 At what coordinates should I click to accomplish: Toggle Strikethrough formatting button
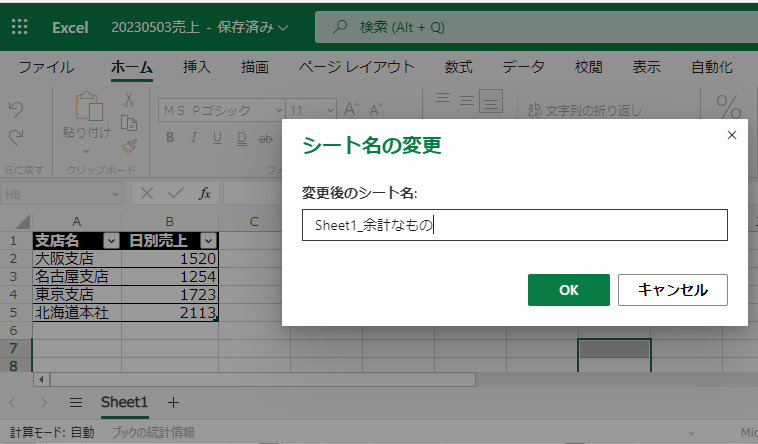tap(265, 139)
